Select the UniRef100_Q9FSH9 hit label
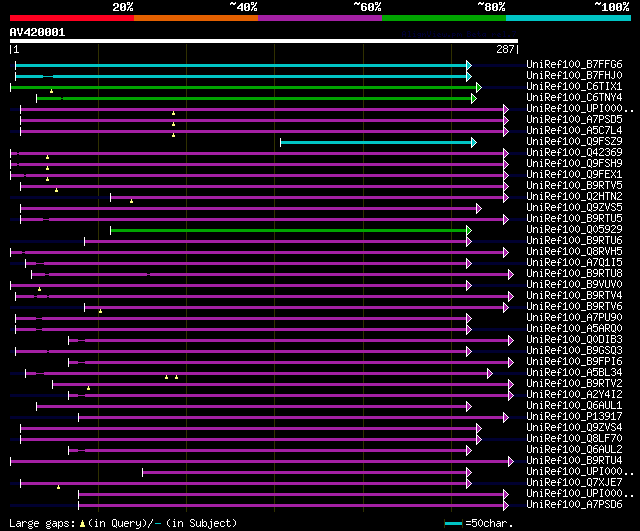The height and width of the screenshot is (531, 640). pyautogui.click(x=574, y=164)
